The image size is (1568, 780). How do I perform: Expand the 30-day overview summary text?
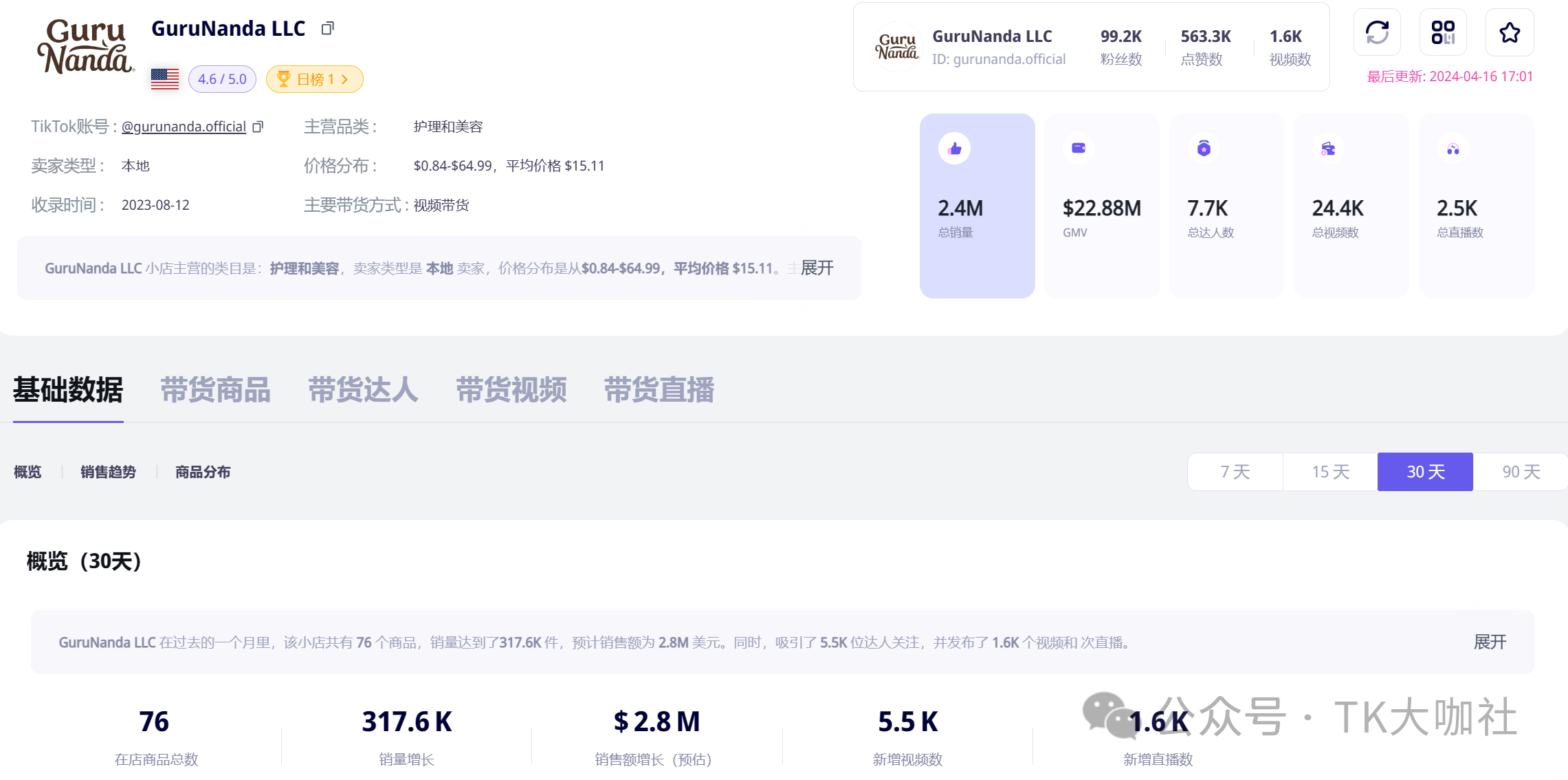[x=1490, y=642]
